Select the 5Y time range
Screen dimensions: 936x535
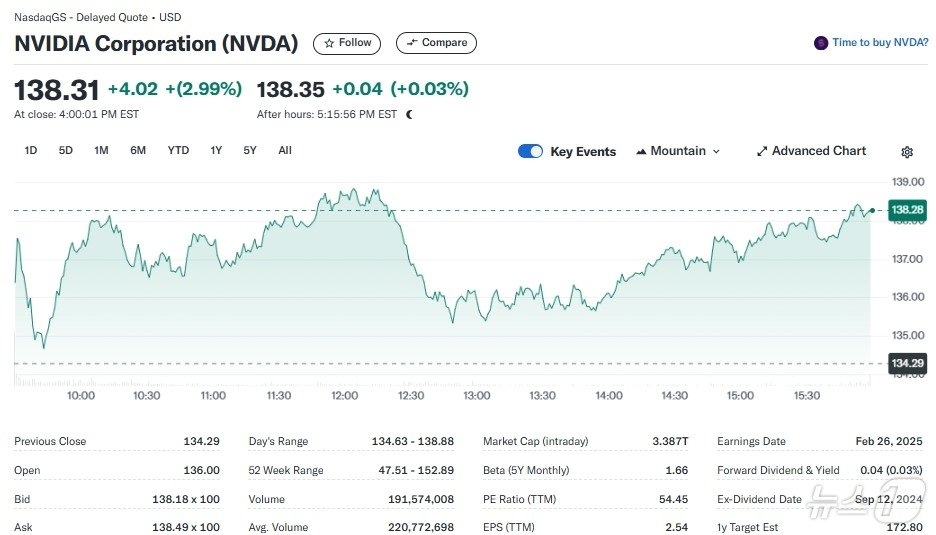click(x=250, y=150)
